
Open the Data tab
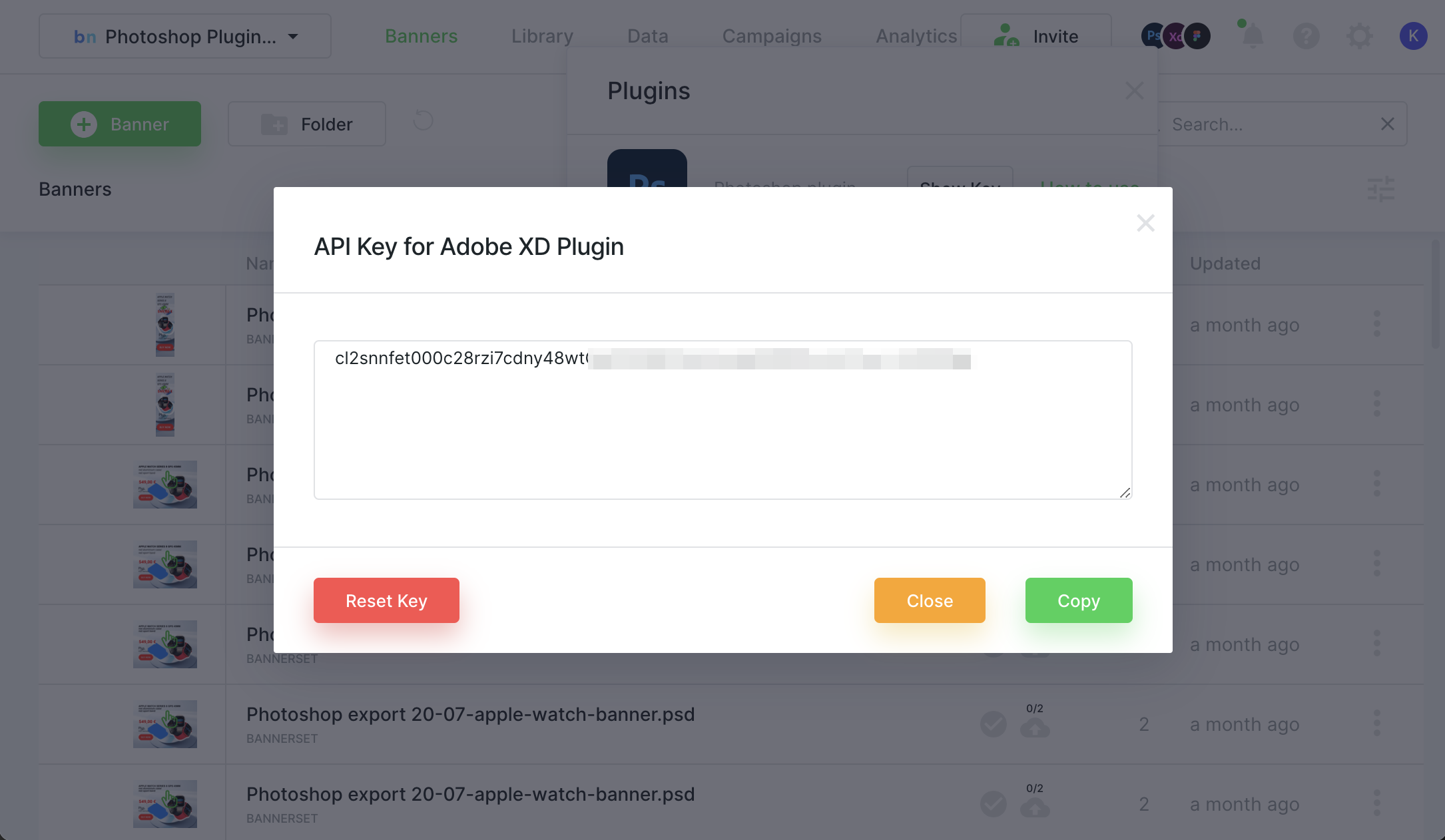(x=647, y=36)
